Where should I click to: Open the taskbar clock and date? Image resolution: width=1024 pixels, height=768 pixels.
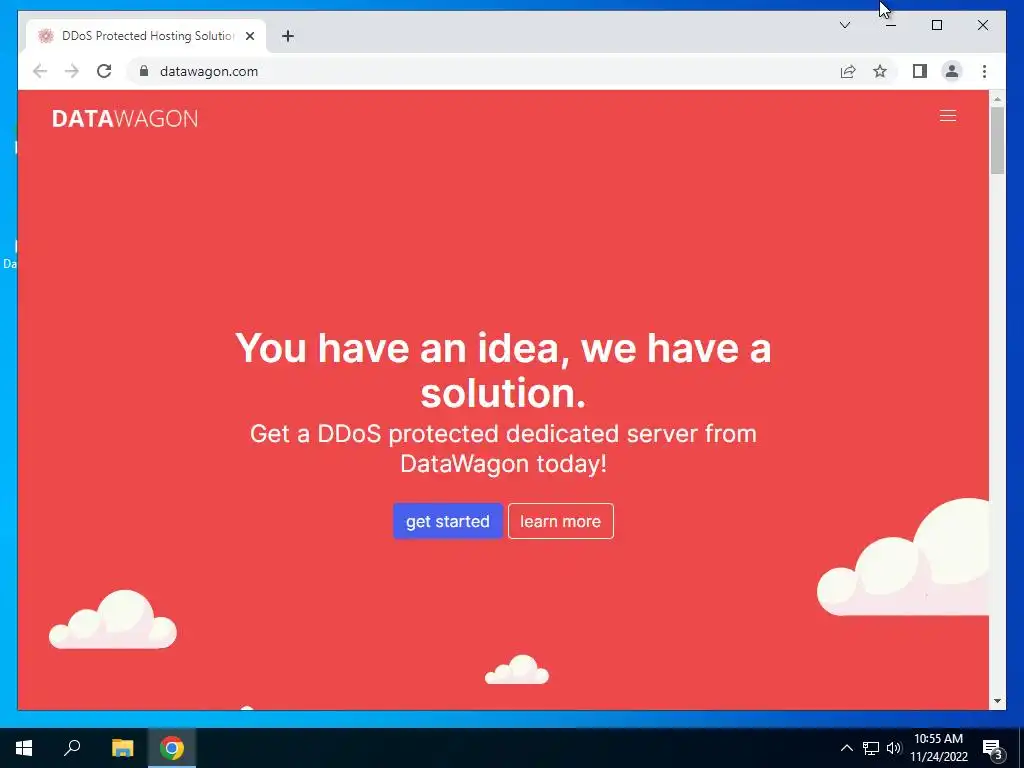tap(938, 748)
